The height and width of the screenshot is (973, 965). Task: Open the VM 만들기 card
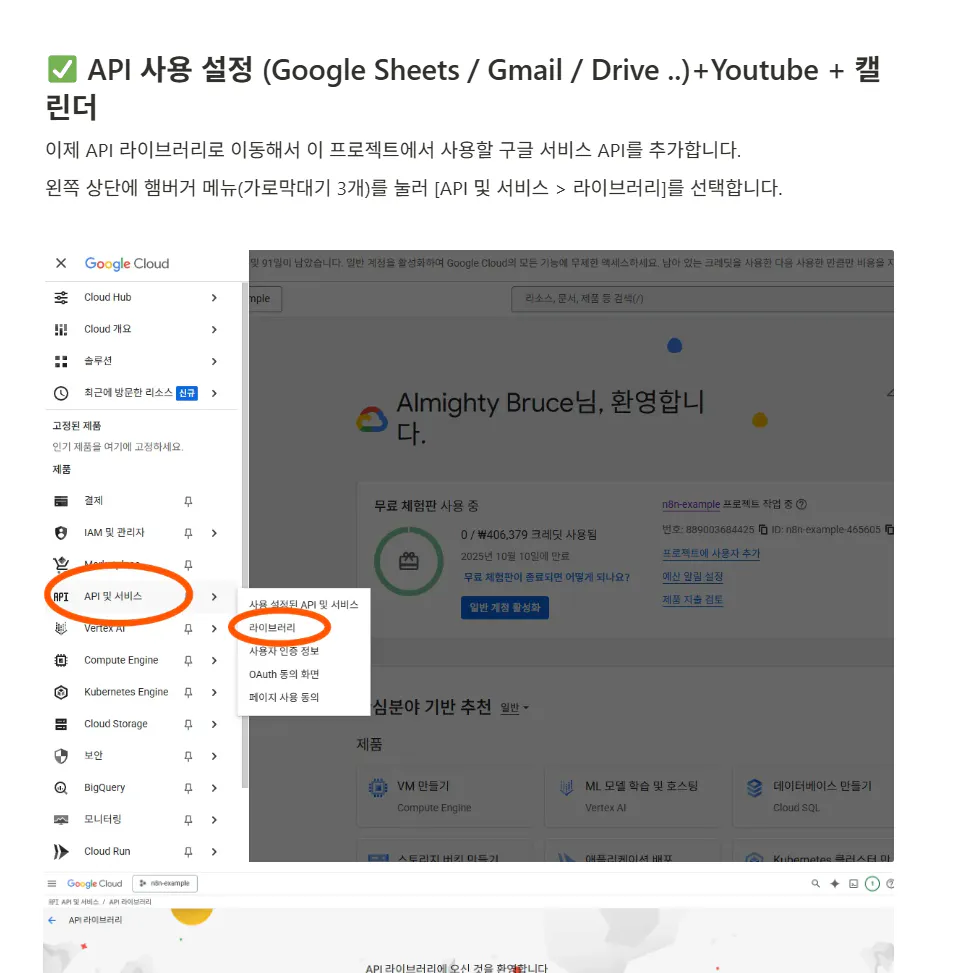[444, 797]
